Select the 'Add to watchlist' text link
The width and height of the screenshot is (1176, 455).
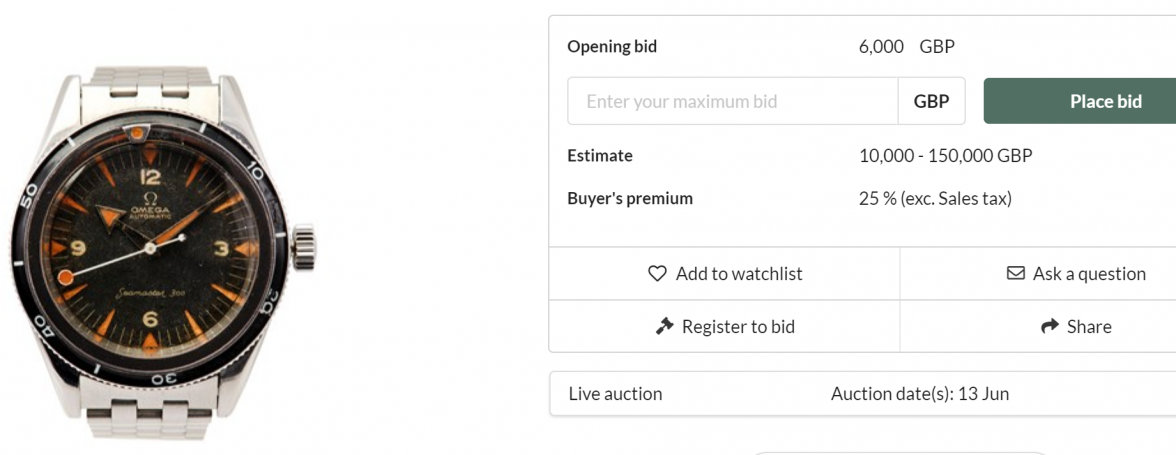coord(739,274)
